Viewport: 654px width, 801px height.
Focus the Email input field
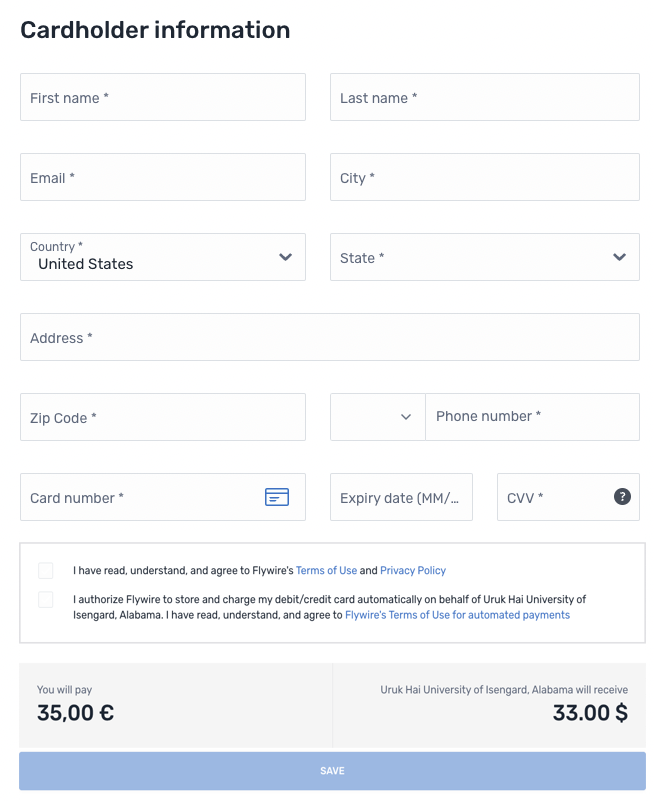tap(163, 177)
